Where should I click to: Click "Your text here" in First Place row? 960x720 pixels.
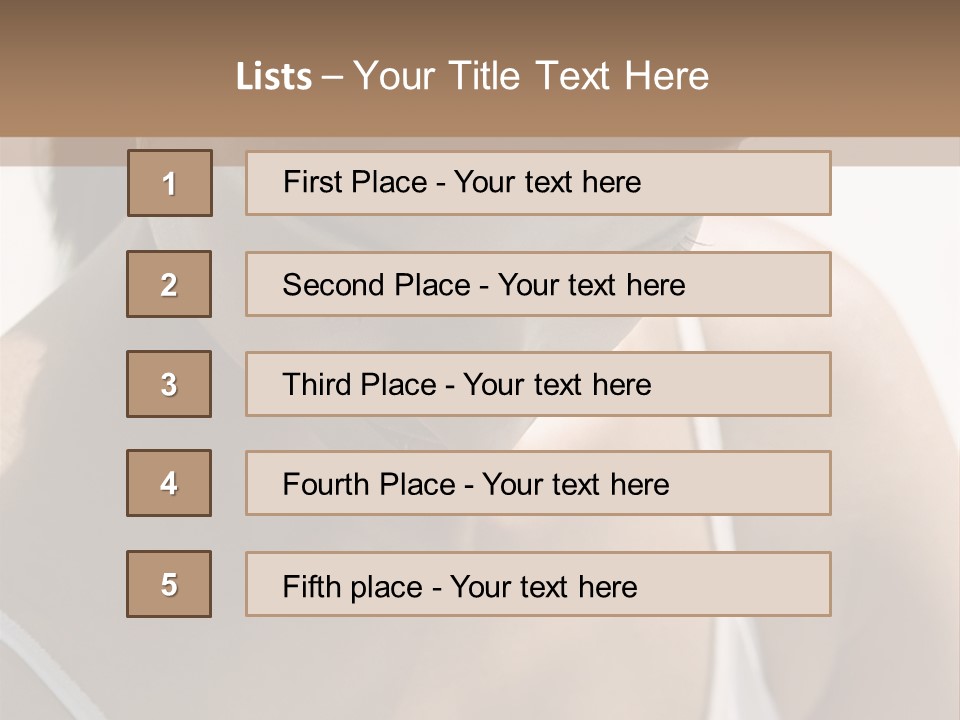point(547,182)
